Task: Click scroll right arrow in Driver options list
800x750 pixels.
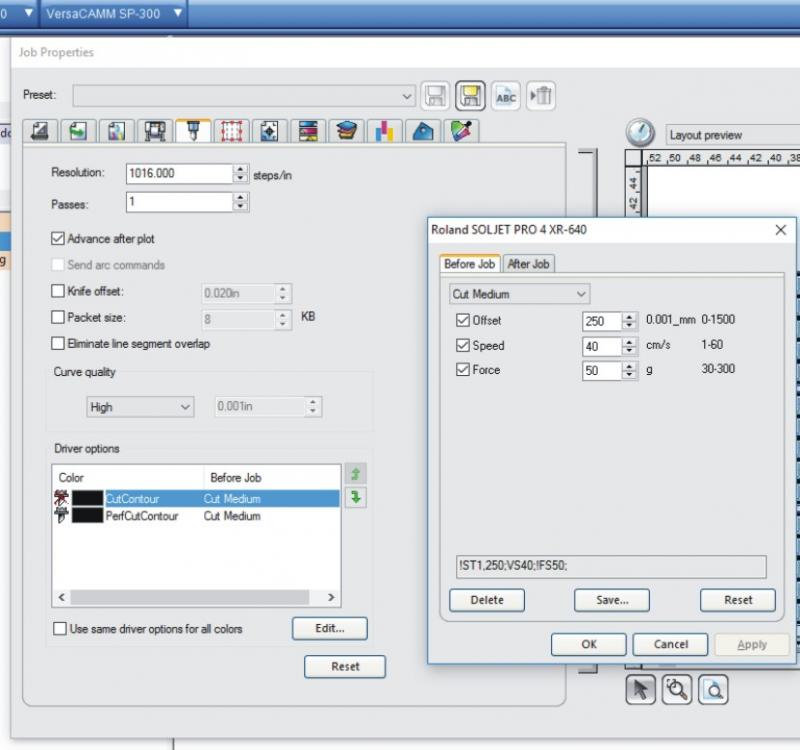Action: 331,597
